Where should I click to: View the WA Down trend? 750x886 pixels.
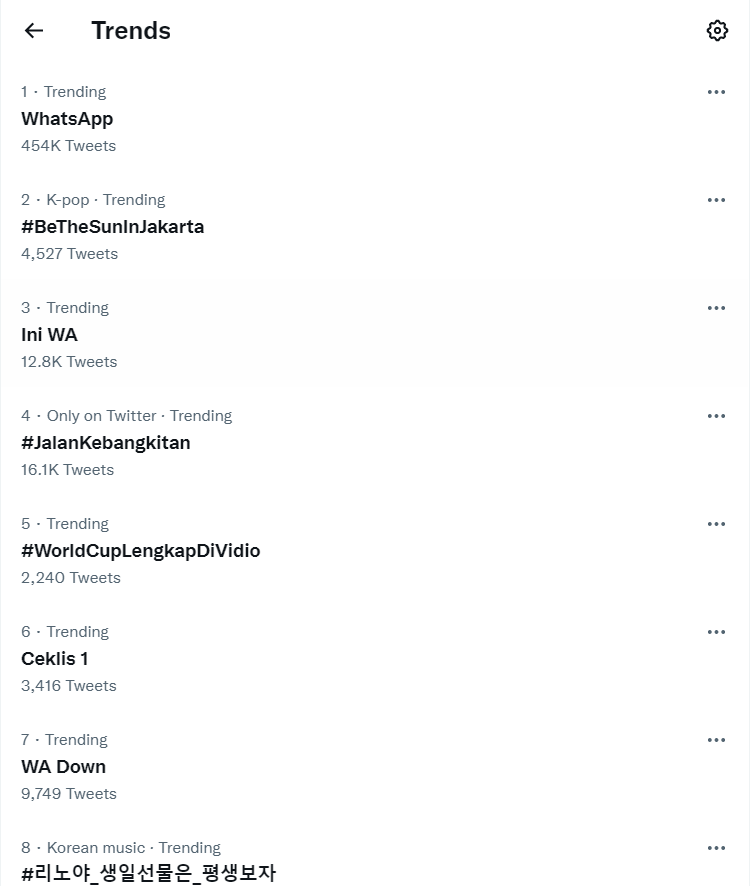point(63,766)
